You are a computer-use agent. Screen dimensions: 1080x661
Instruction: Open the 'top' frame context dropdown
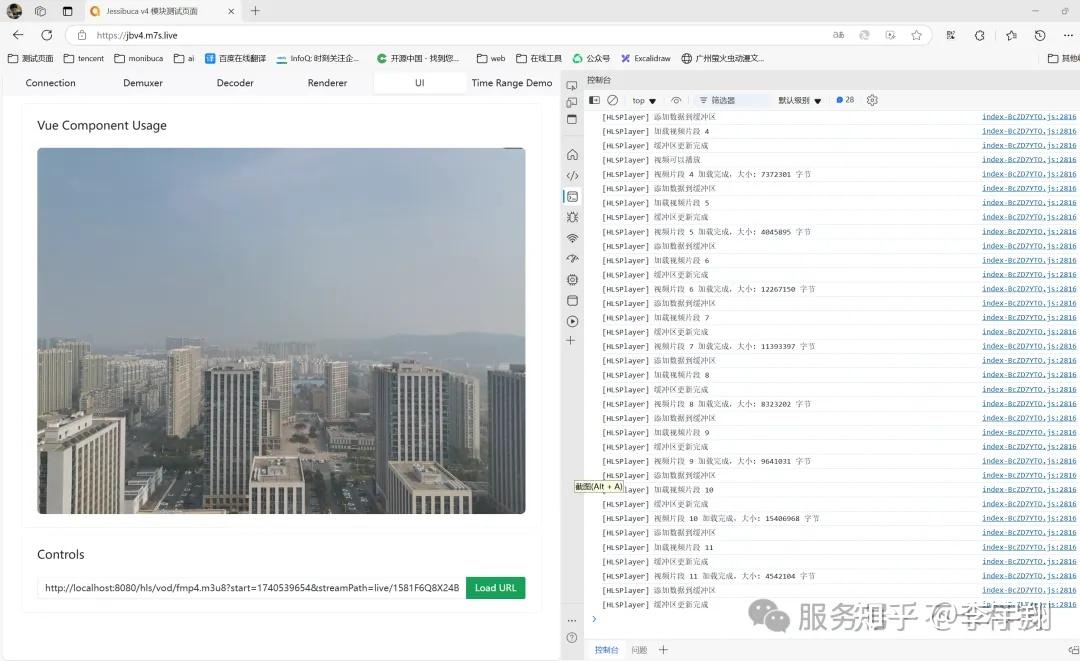[x=644, y=100]
